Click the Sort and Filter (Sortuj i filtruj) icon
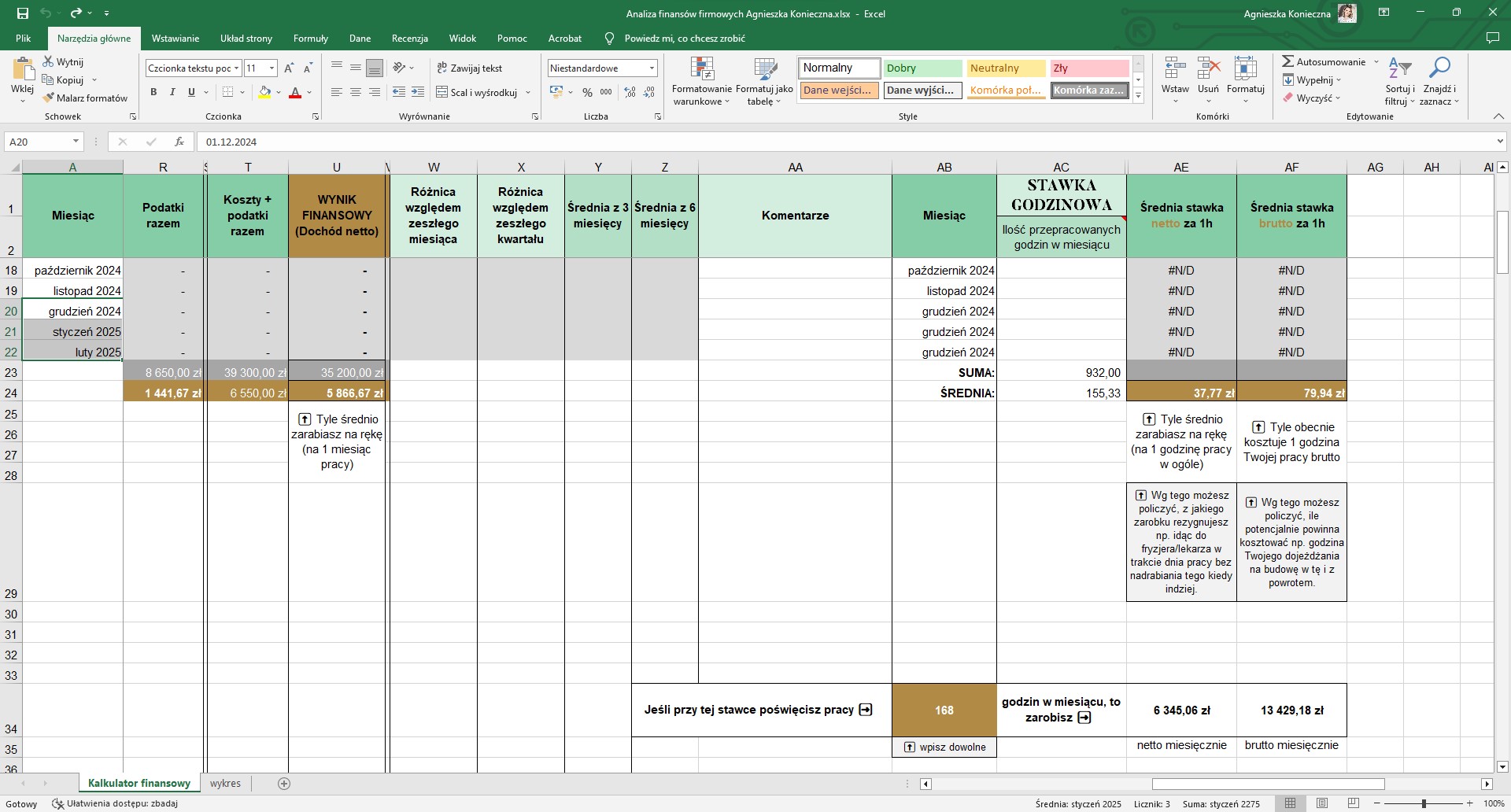This screenshot has height=812, width=1511. pos(1399,68)
